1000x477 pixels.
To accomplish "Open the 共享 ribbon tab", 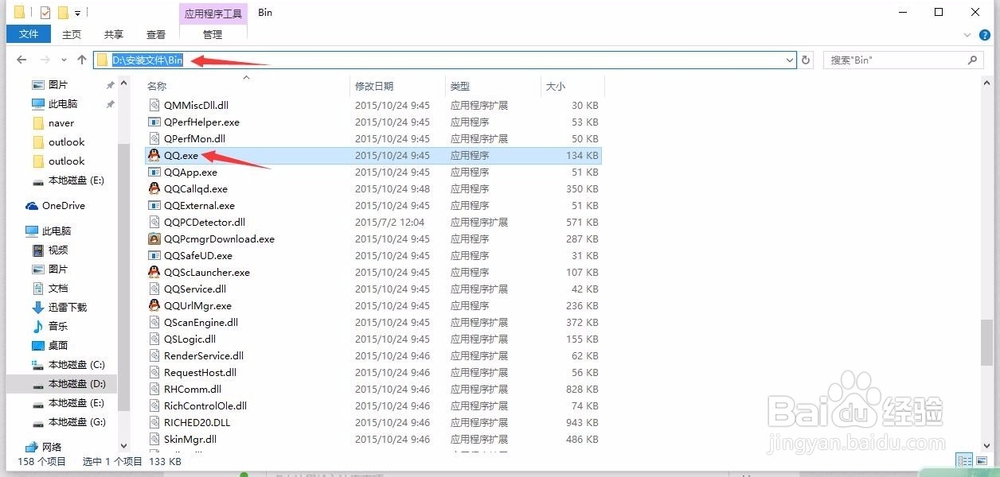I will [x=114, y=34].
